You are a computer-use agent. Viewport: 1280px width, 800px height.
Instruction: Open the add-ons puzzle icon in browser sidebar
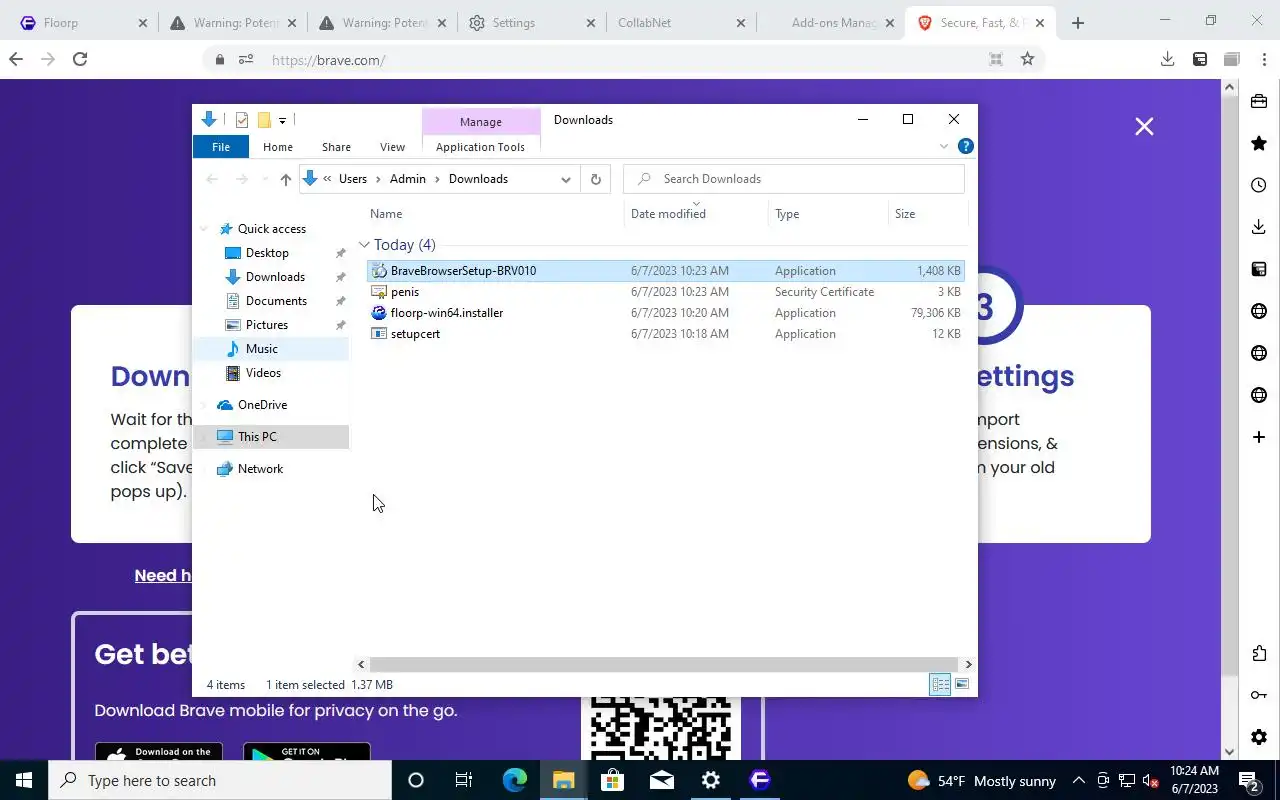pos(1259,653)
